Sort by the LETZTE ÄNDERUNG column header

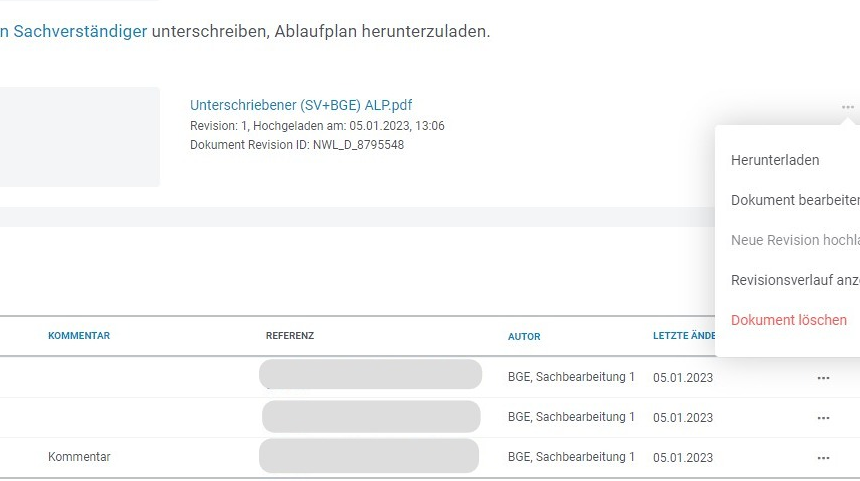click(x=684, y=336)
